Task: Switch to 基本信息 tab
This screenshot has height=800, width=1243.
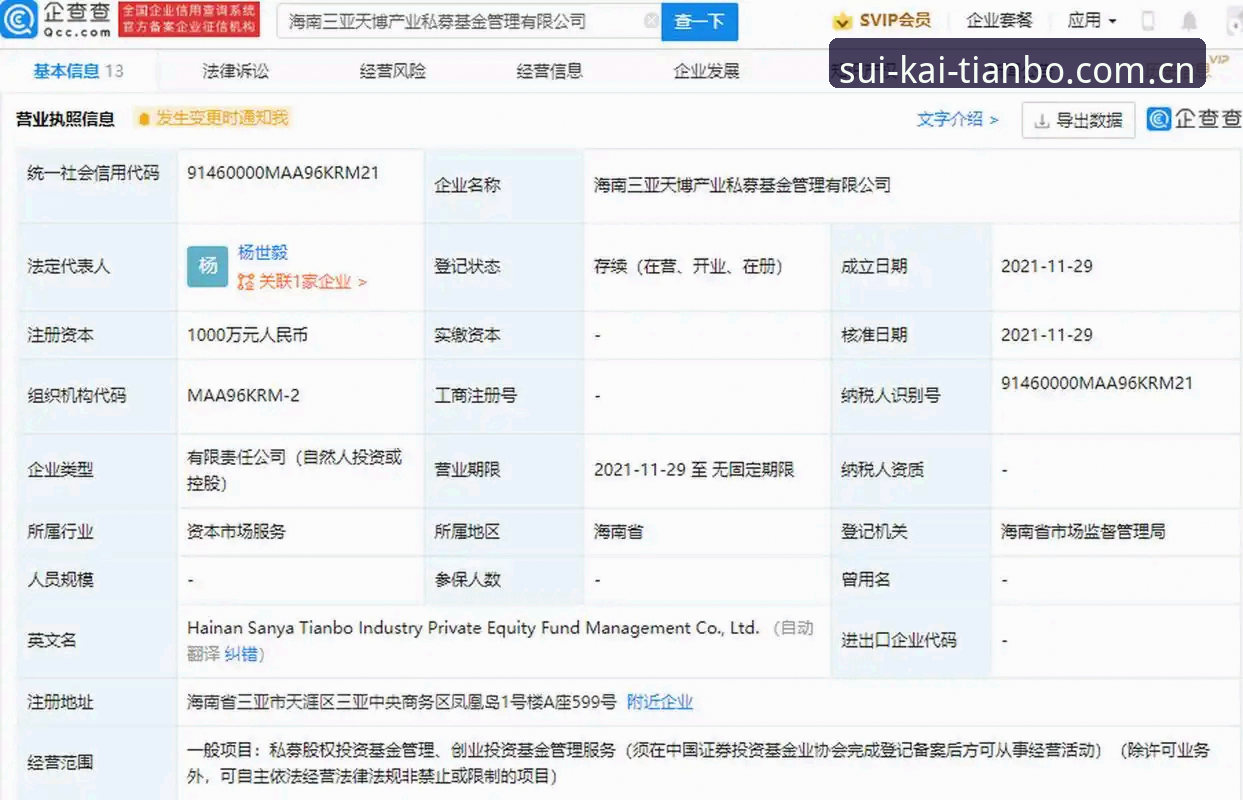Action: point(78,71)
